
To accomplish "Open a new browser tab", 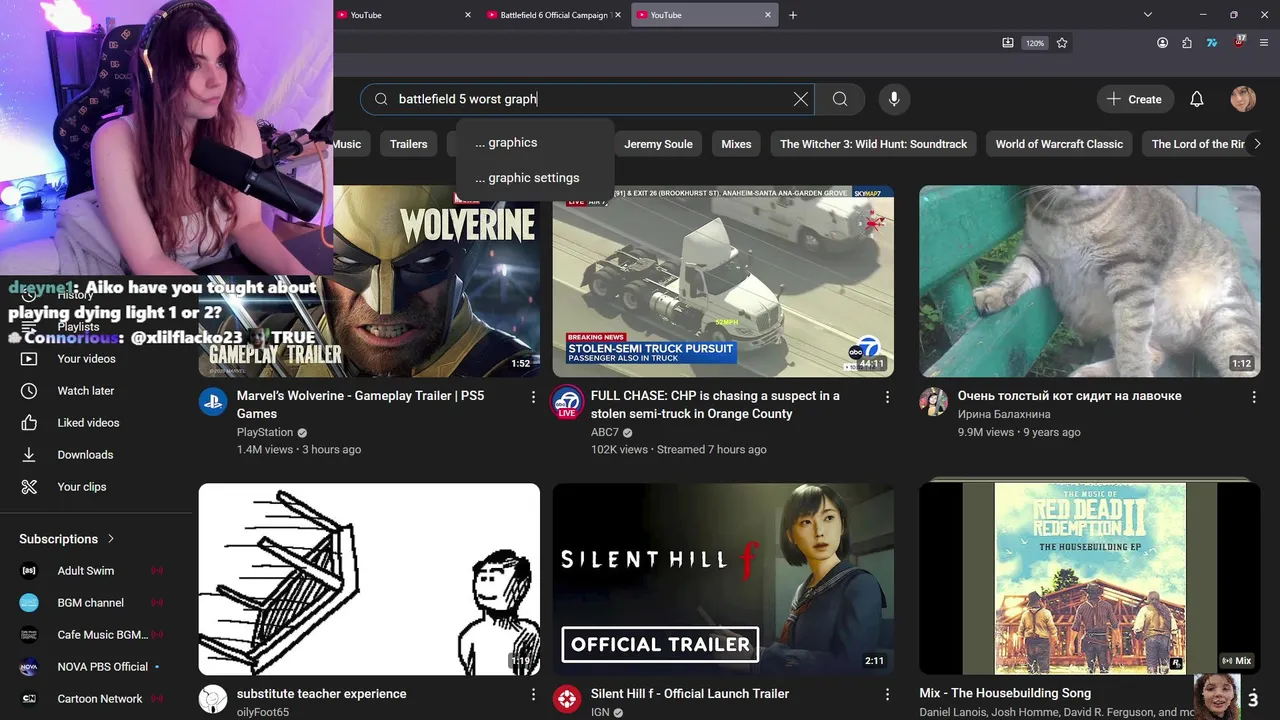I will point(793,15).
